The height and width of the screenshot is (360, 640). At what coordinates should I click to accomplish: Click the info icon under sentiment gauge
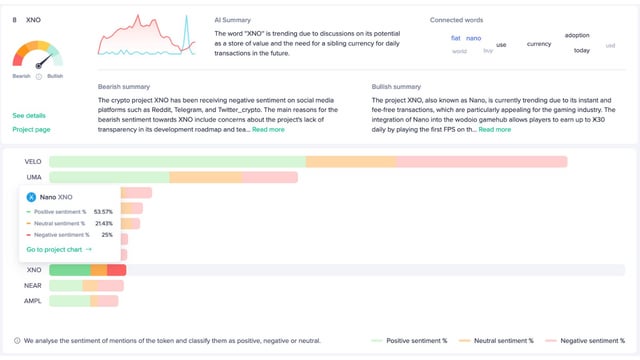39,77
